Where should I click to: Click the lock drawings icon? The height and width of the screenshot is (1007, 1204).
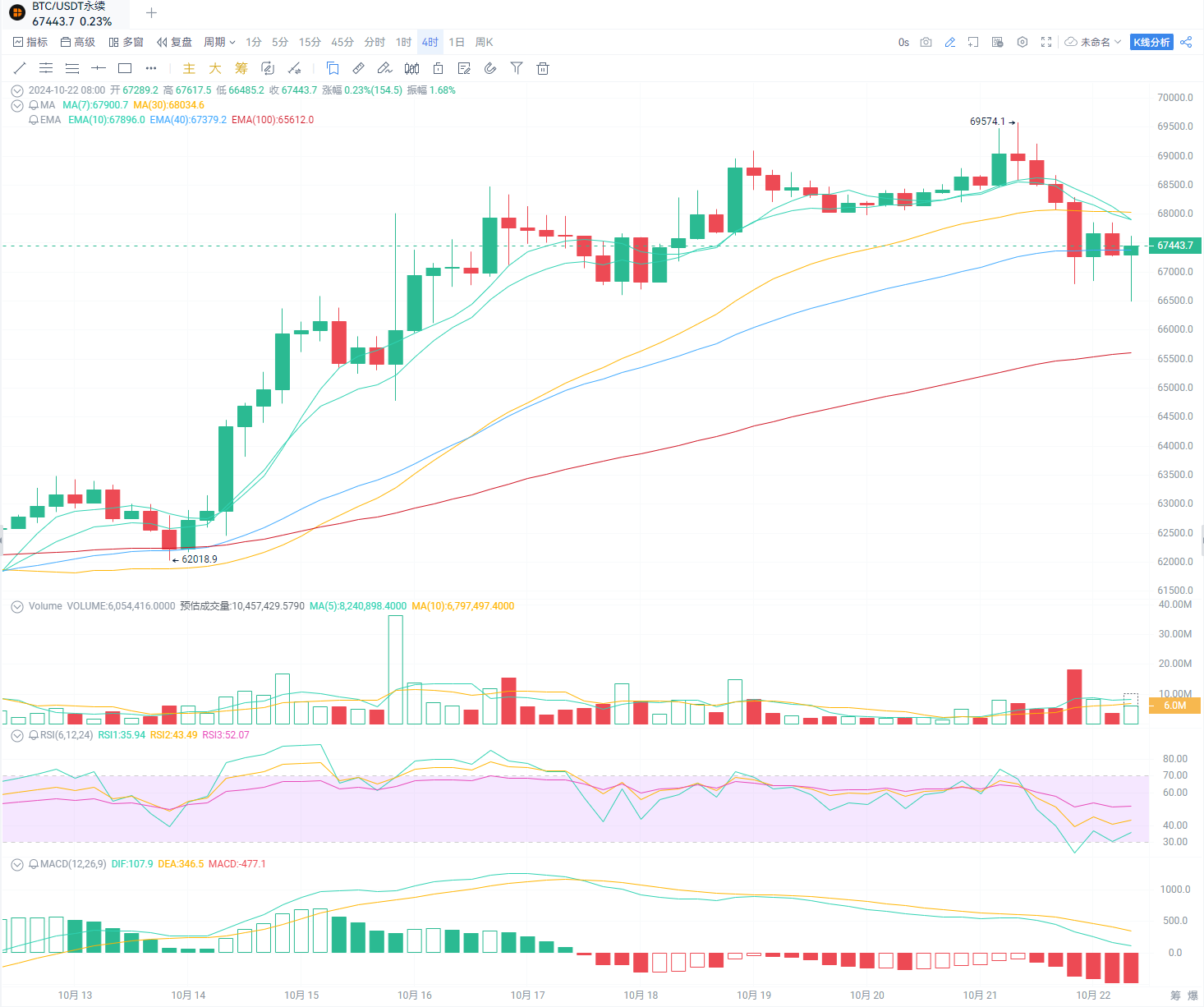(x=438, y=68)
